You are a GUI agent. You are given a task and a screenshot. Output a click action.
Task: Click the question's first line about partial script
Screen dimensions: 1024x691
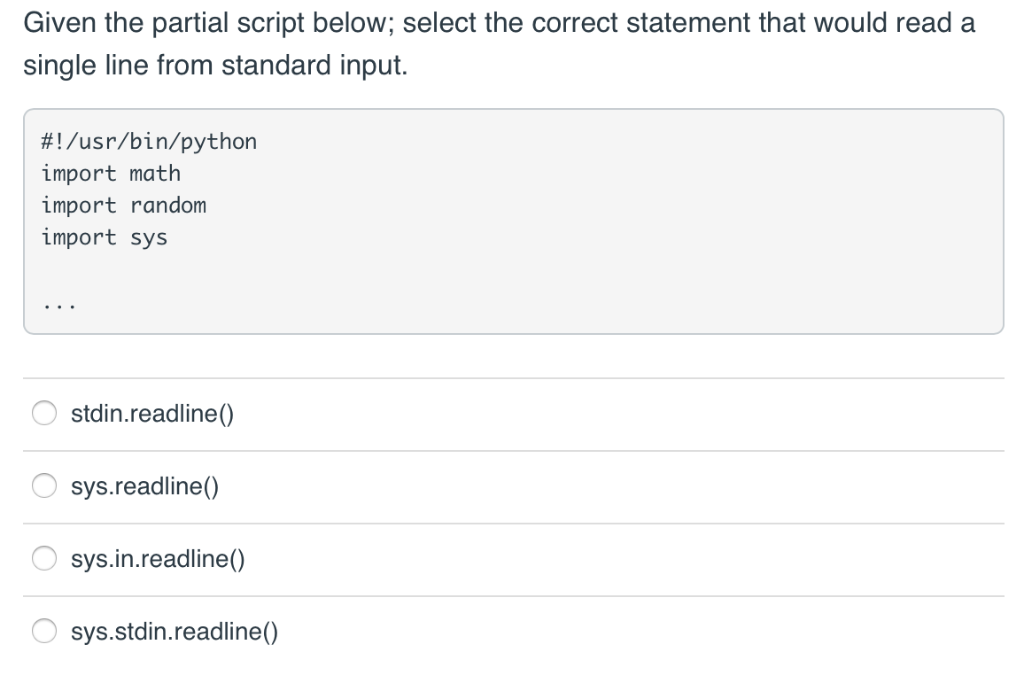coord(500,24)
